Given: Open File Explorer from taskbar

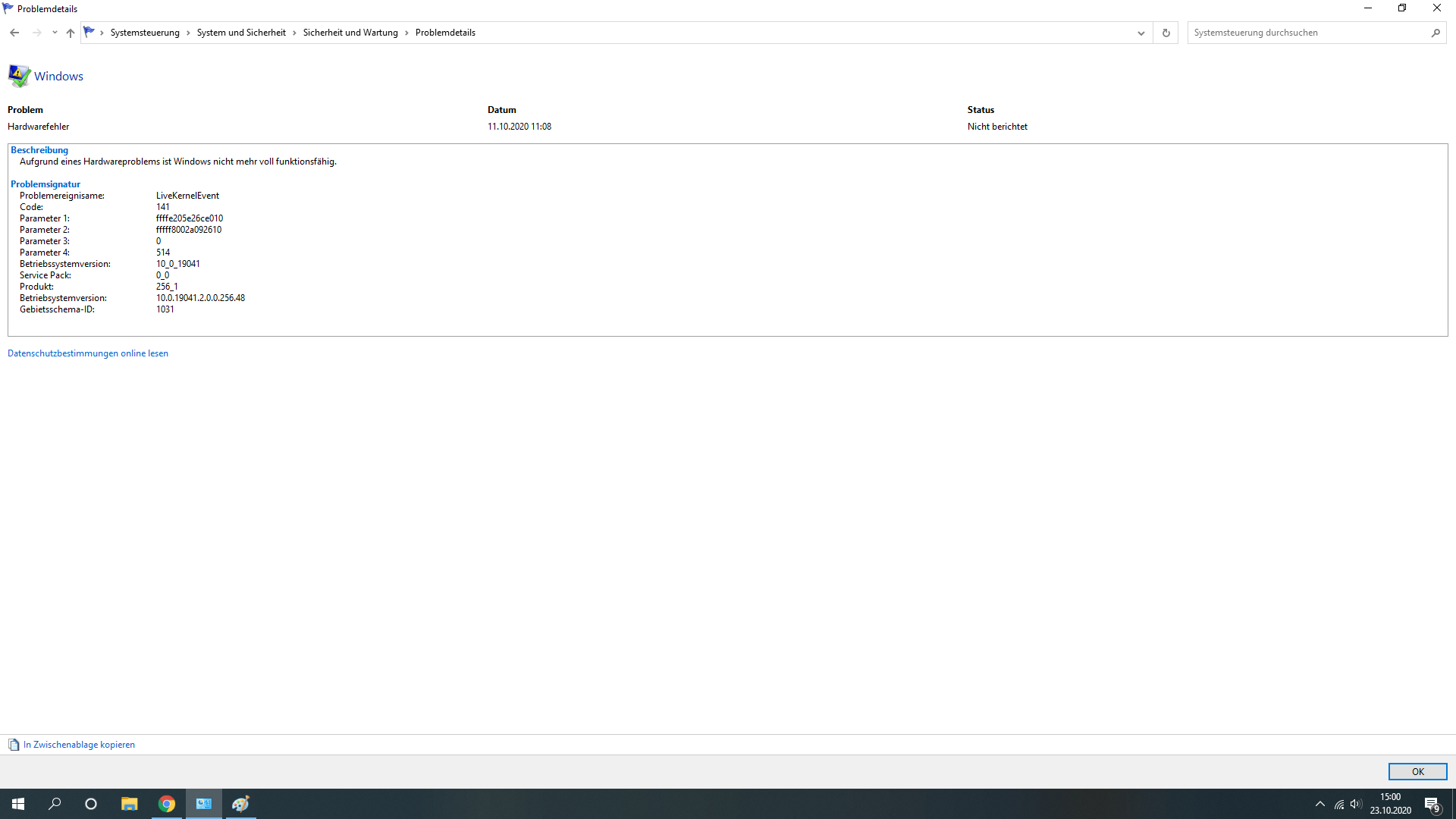Looking at the screenshot, I should click(130, 804).
